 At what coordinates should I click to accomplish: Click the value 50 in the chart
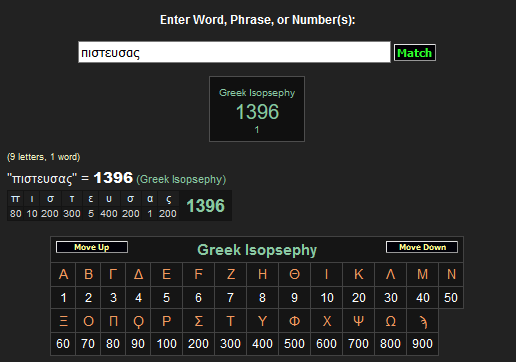coord(451,297)
